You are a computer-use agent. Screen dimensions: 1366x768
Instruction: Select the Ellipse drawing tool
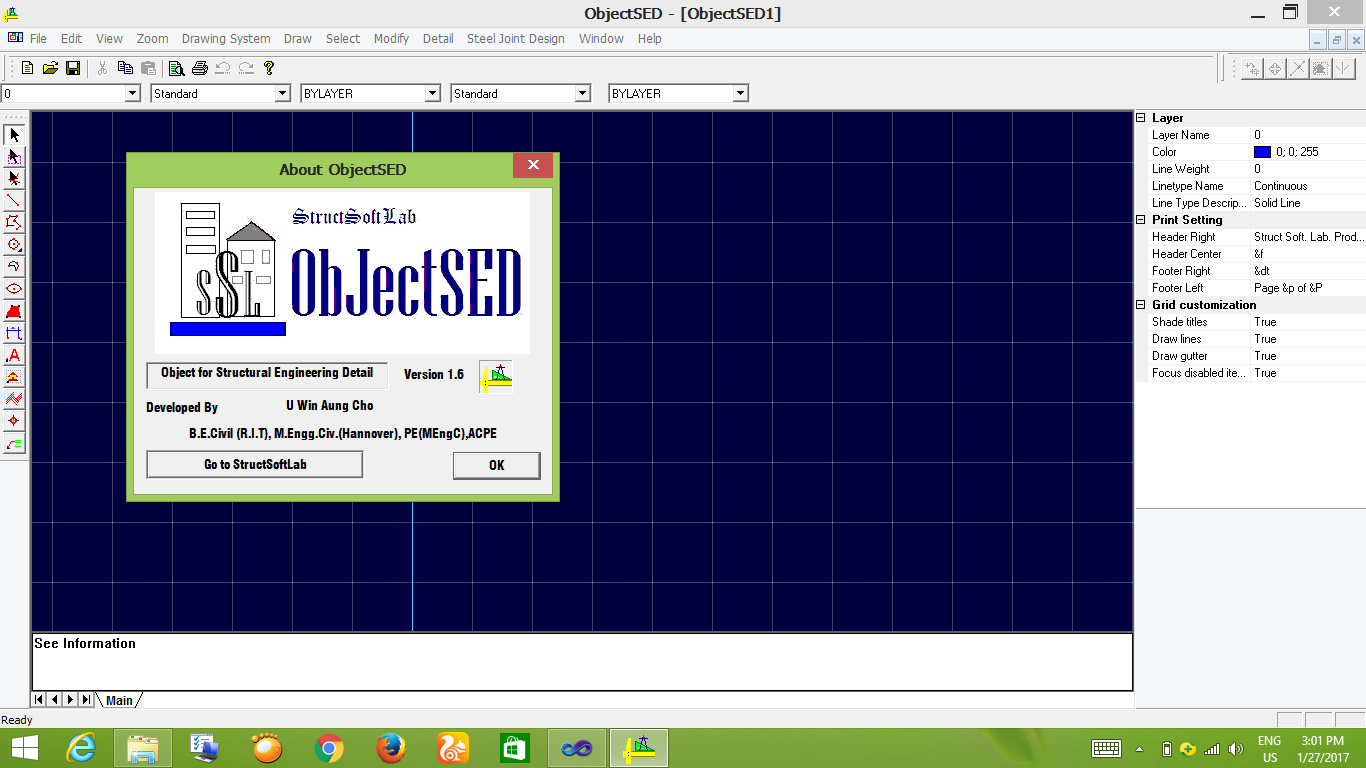14,289
